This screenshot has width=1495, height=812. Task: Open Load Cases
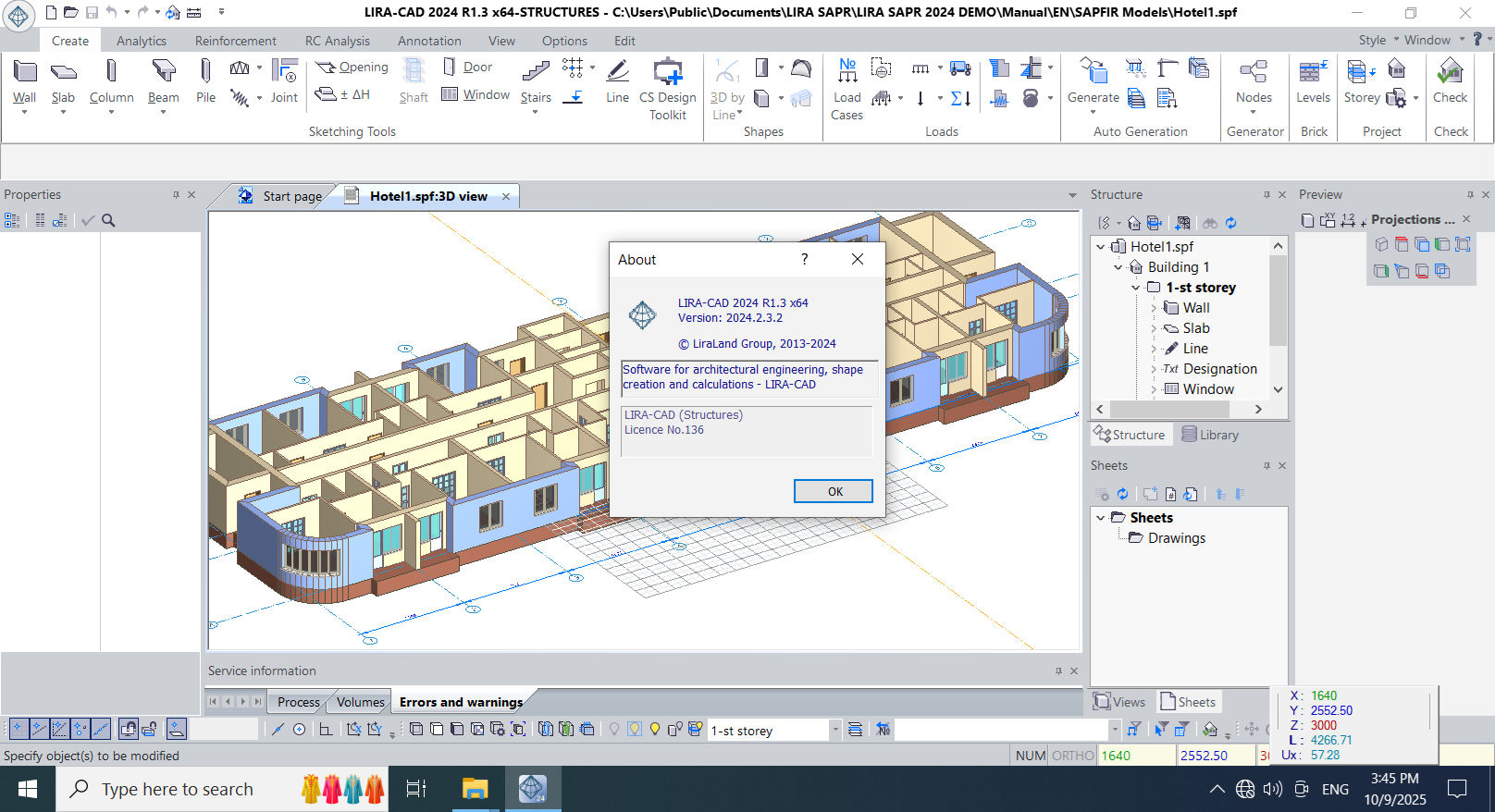(846, 90)
